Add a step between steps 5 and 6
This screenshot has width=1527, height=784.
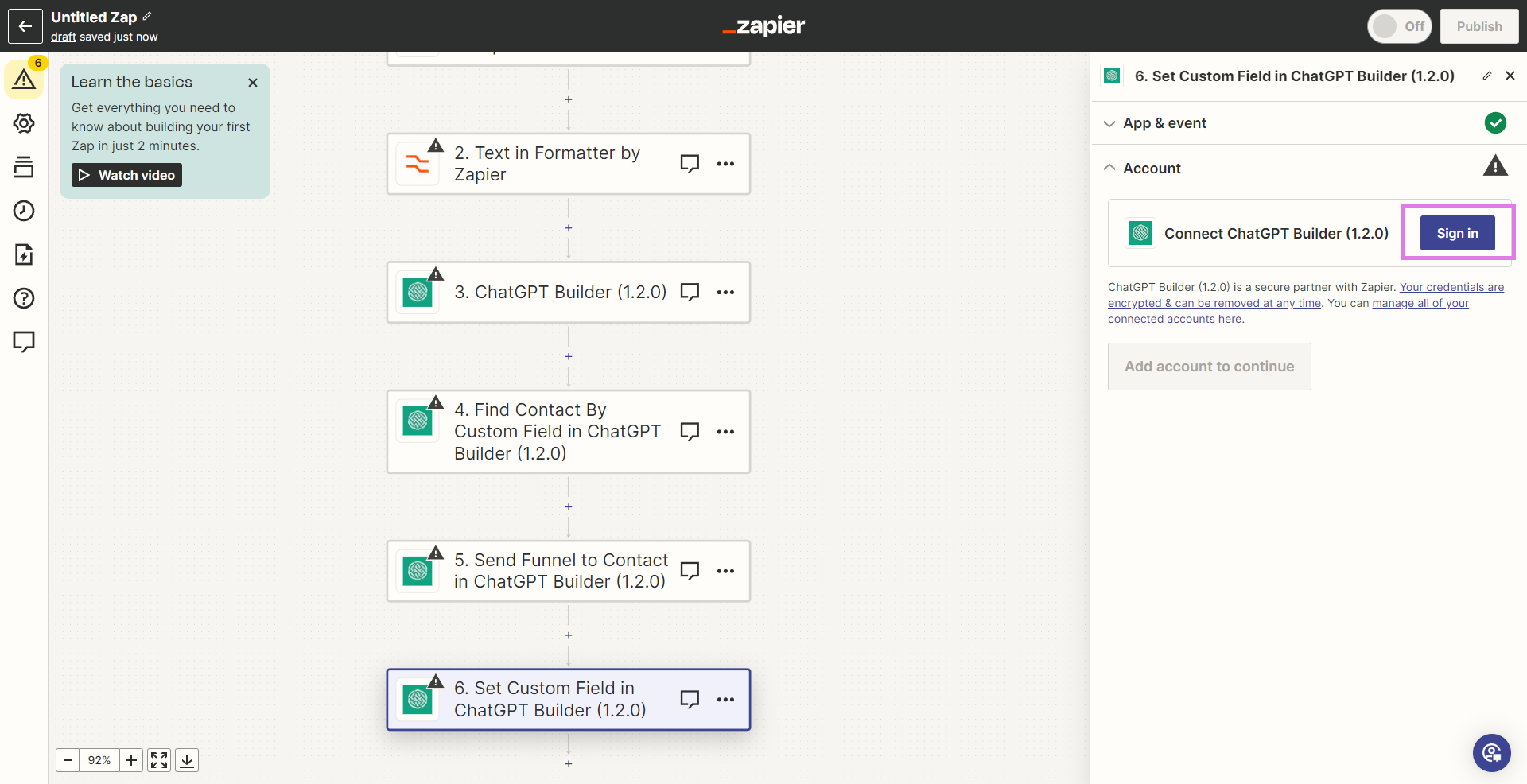click(x=569, y=636)
